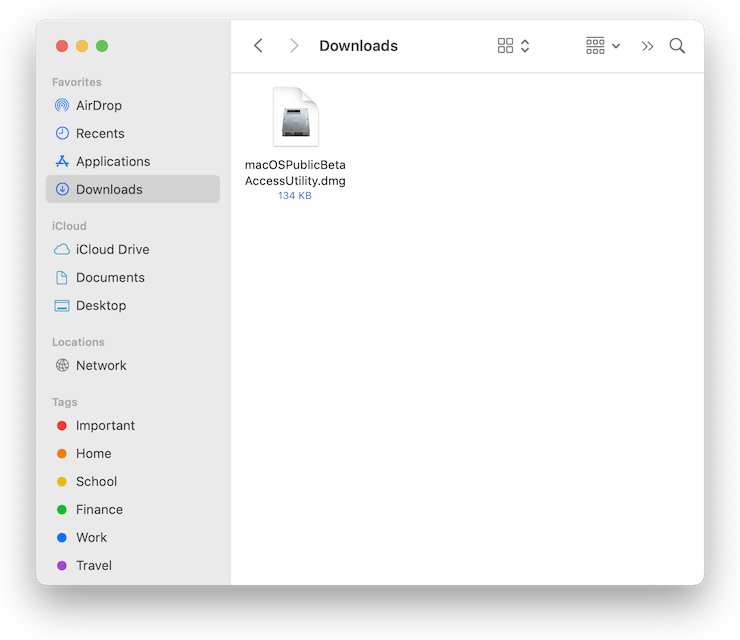Click the iCloud Drive cloud icon
Screen dimensions: 740x640
62,250
